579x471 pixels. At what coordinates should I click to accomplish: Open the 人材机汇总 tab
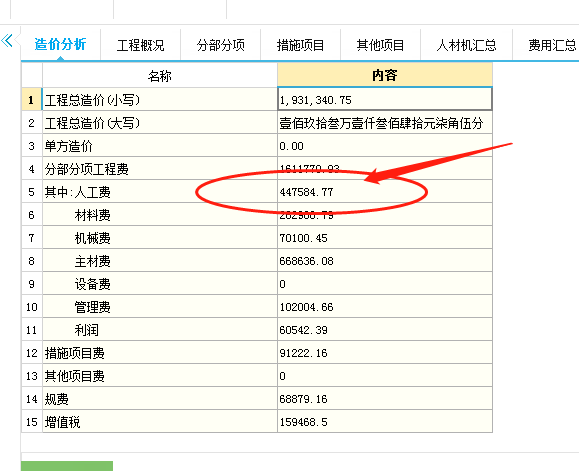click(x=466, y=45)
